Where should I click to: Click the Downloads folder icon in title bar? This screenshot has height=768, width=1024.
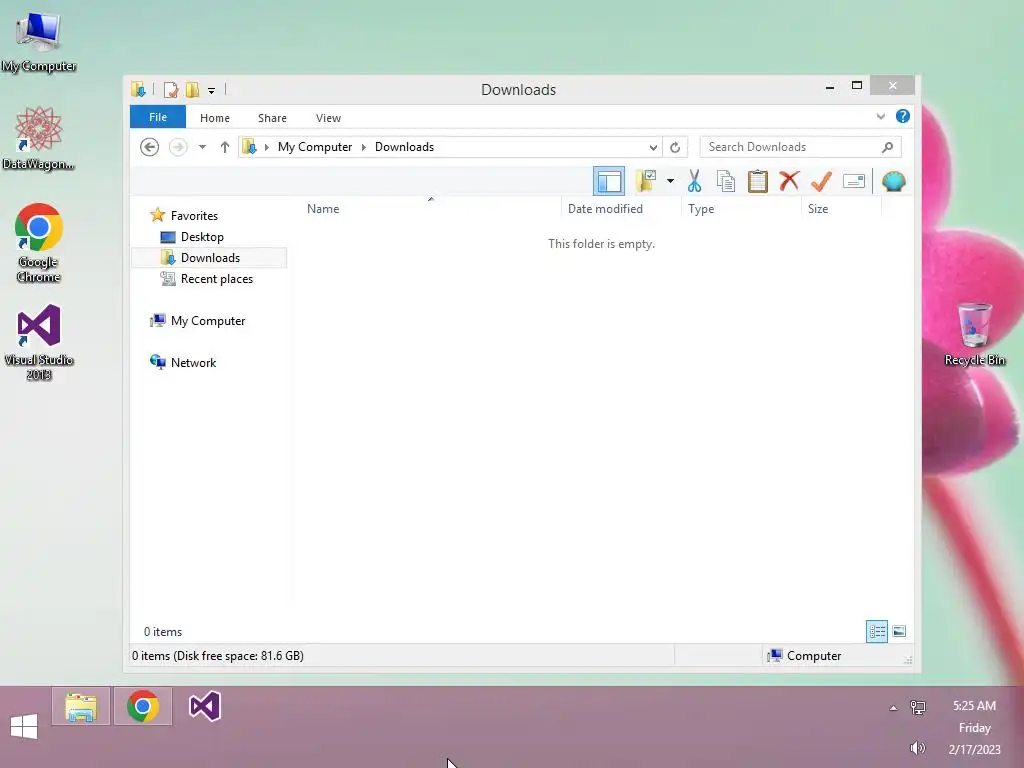(138, 89)
